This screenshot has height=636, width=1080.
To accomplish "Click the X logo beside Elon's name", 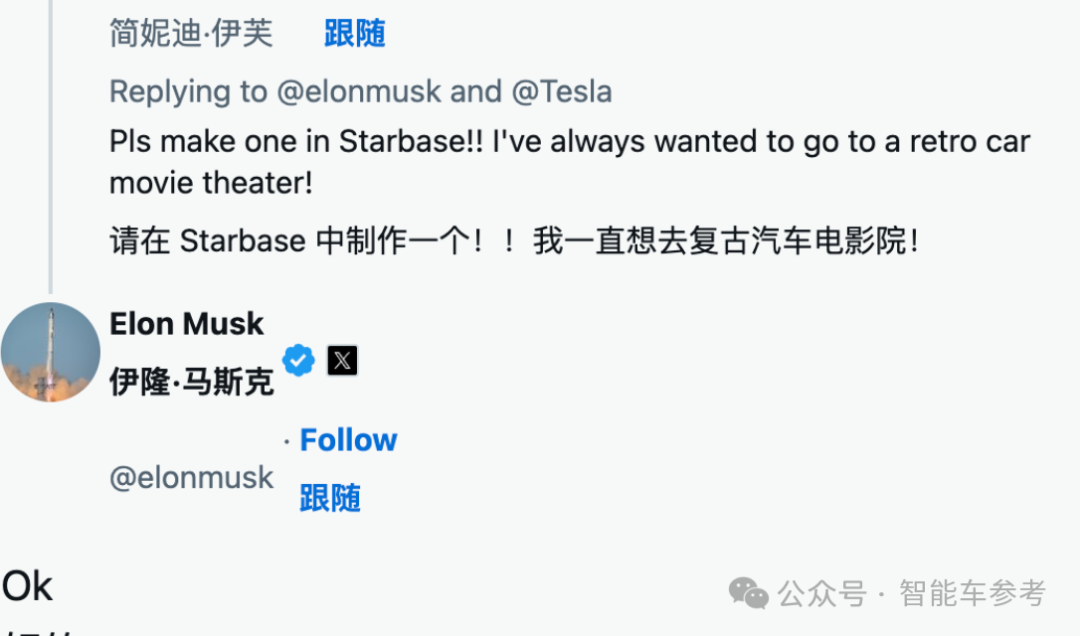I will coord(342,360).
